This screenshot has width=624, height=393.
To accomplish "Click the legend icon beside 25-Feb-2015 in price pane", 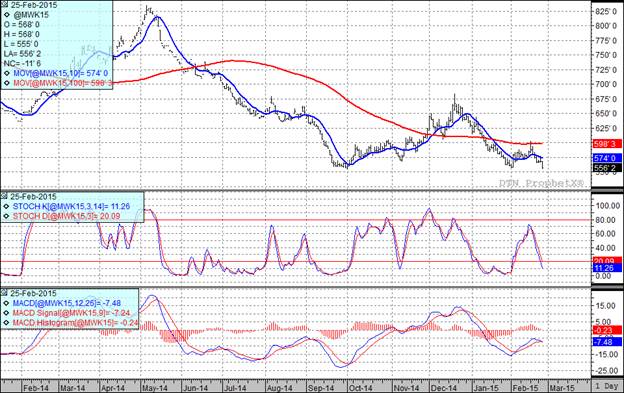I will coord(5,5).
